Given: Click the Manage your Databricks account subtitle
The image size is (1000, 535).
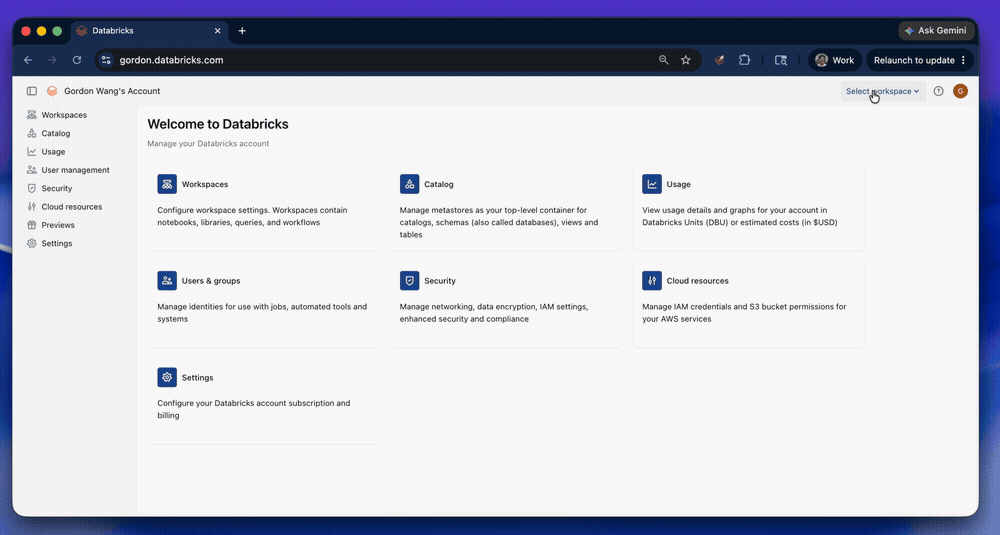Looking at the screenshot, I should coord(208,143).
